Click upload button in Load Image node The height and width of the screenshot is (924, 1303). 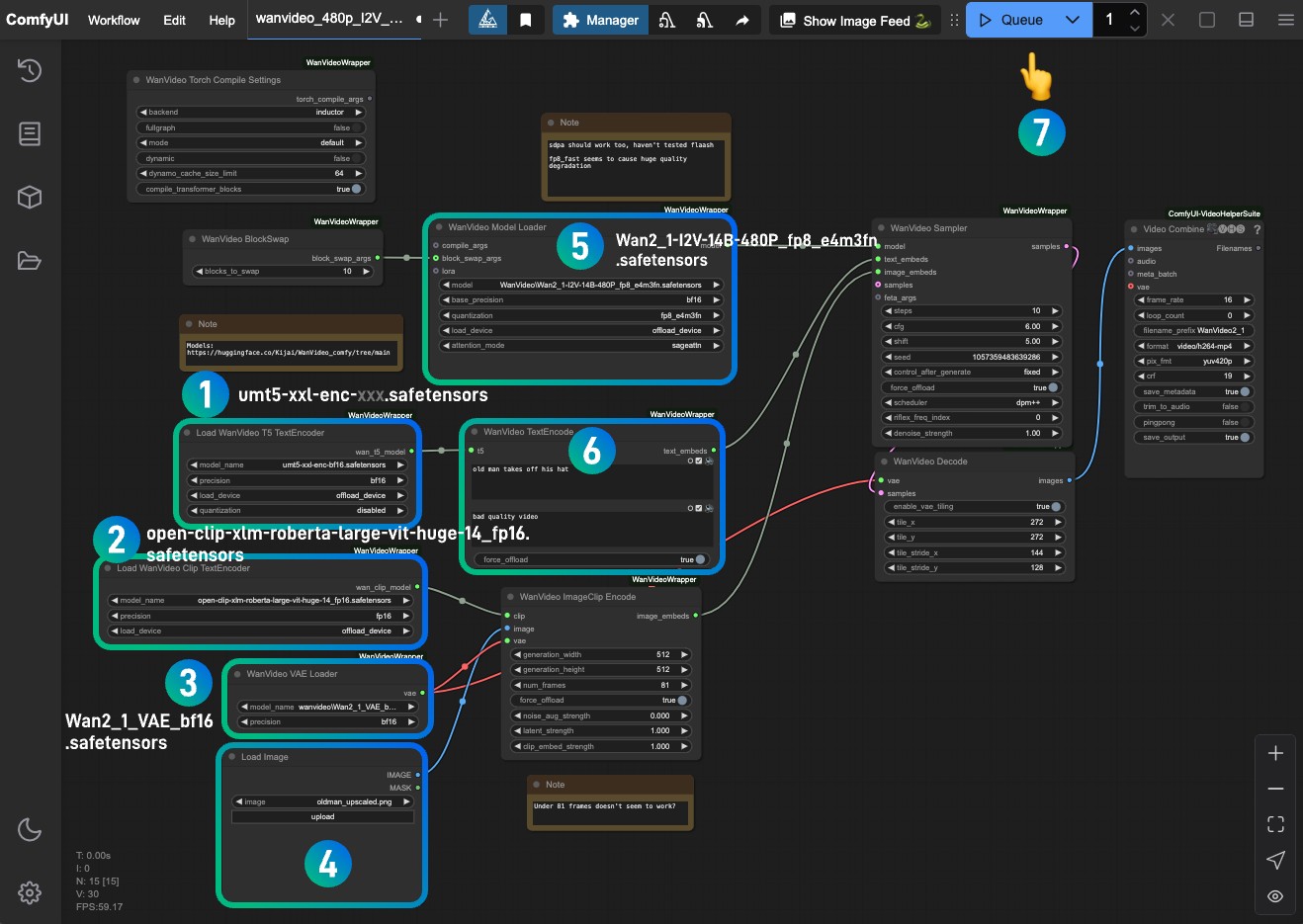tap(323, 816)
